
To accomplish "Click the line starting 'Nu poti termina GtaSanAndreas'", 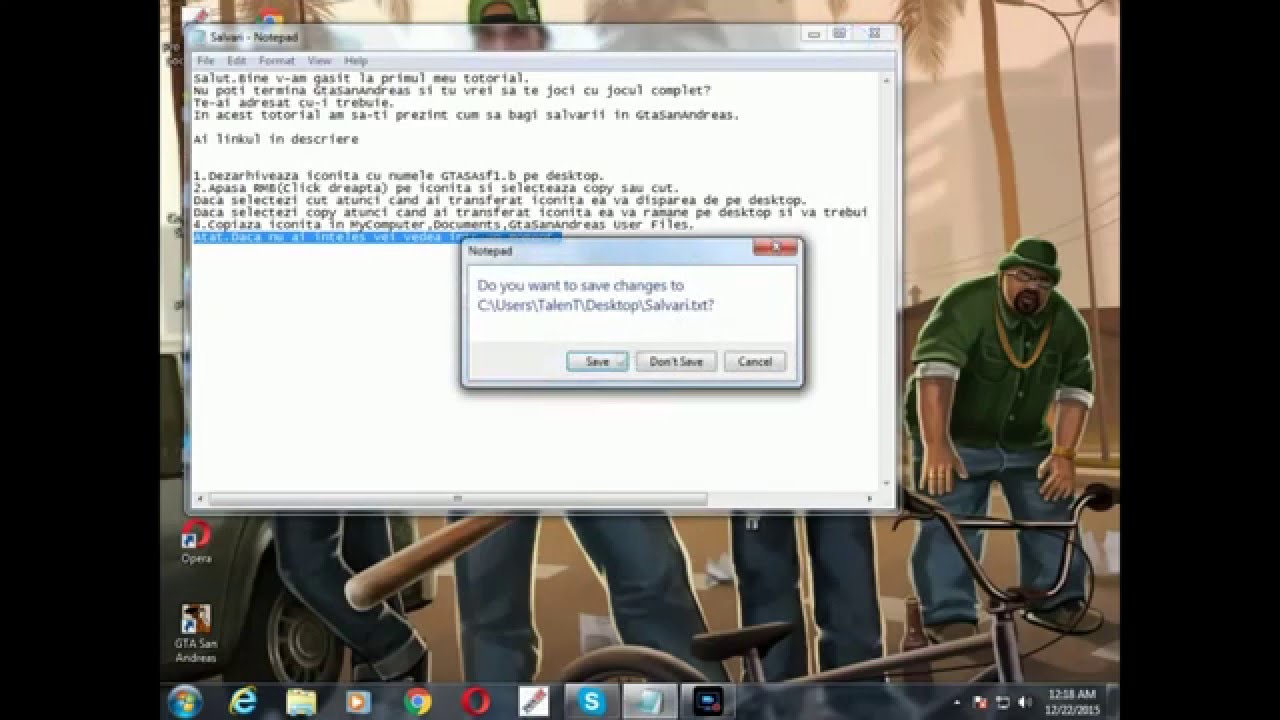I will (452, 90).
